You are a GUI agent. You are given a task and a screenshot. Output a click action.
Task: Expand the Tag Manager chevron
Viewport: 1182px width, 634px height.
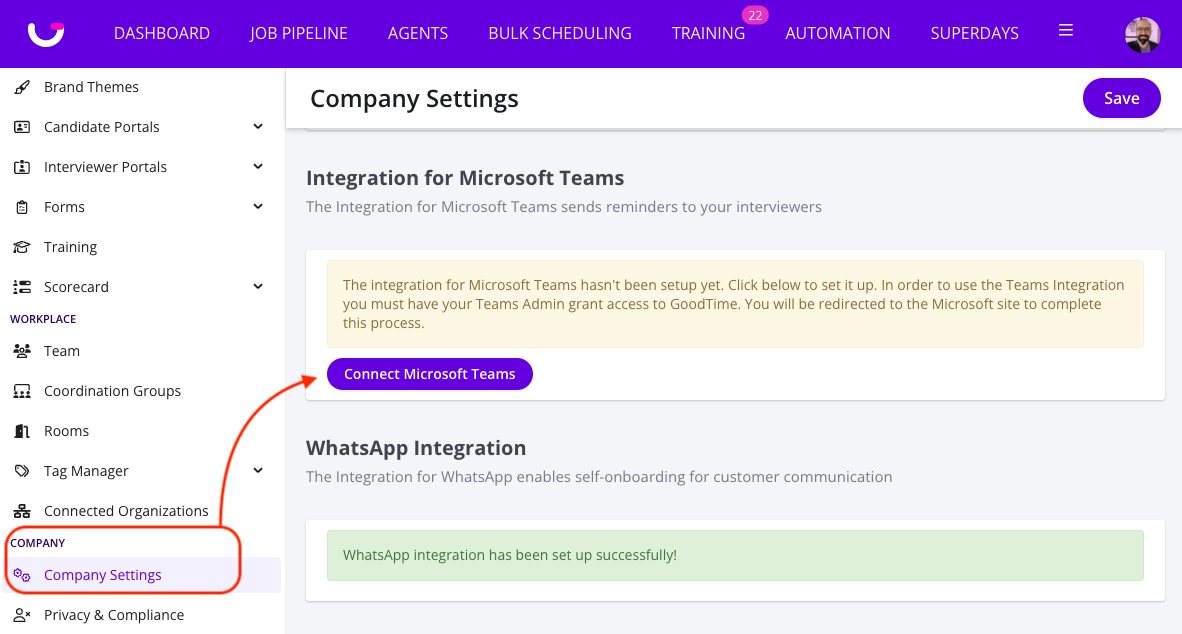(258, 470)
